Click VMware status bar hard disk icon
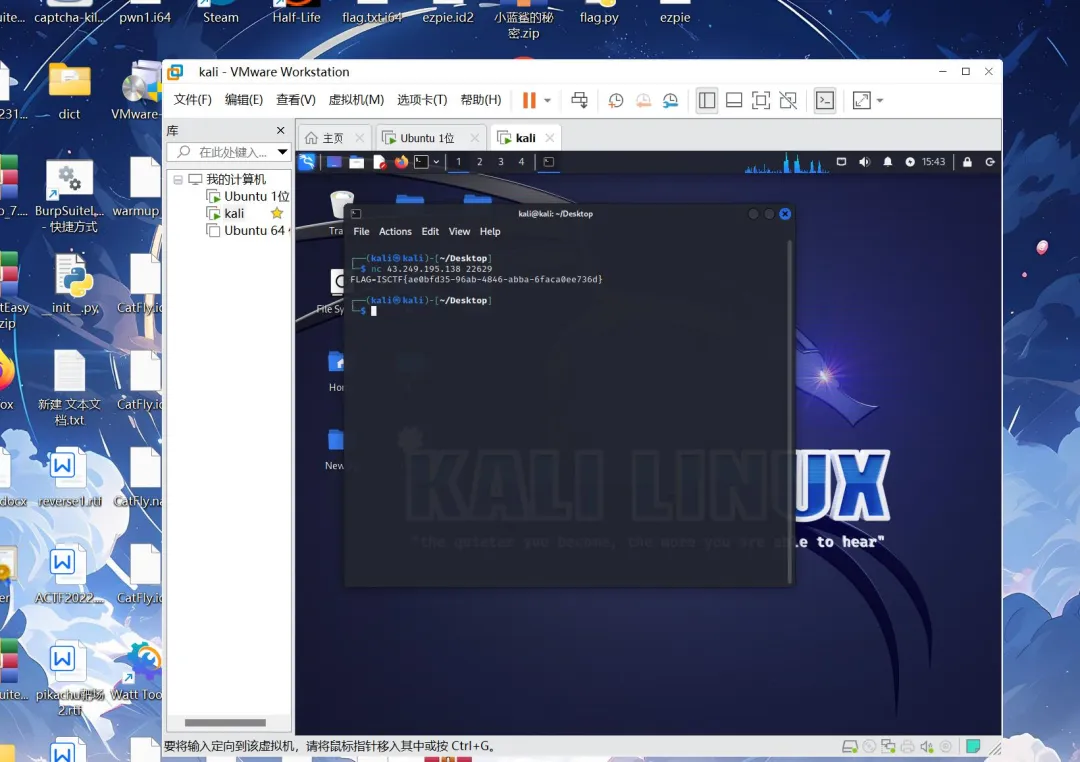Viewport: 1080px width, 762px height. pyautogui.click(x=850, y=747)
